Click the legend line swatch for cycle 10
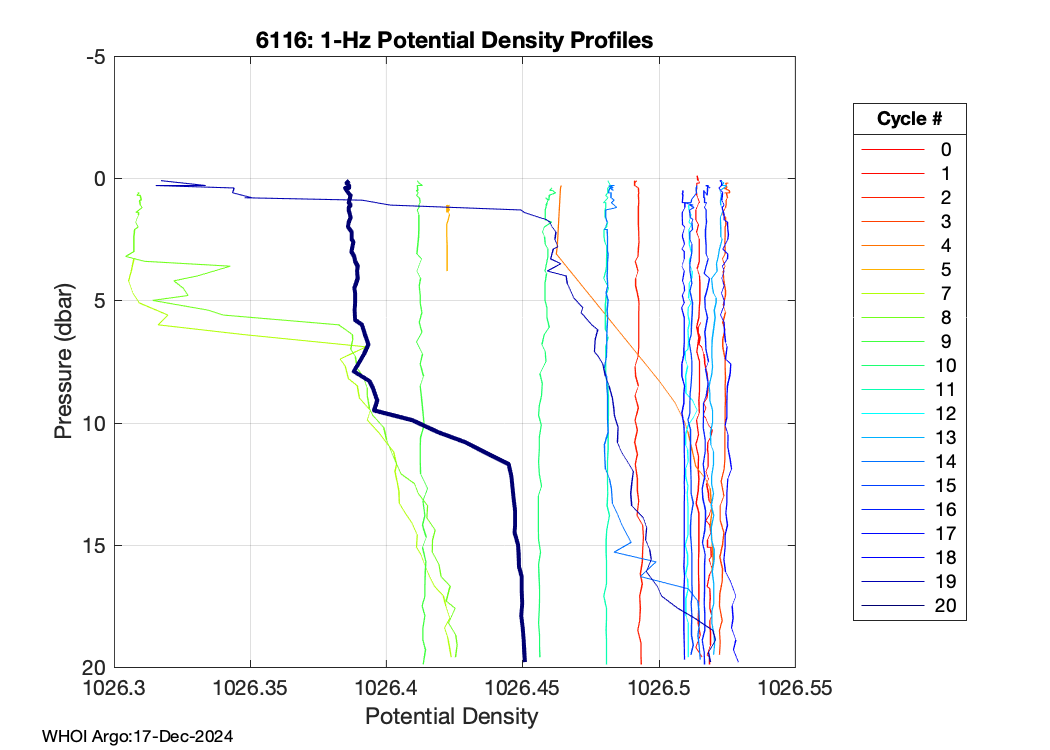The image size is (1050, 750). [893, 366]
